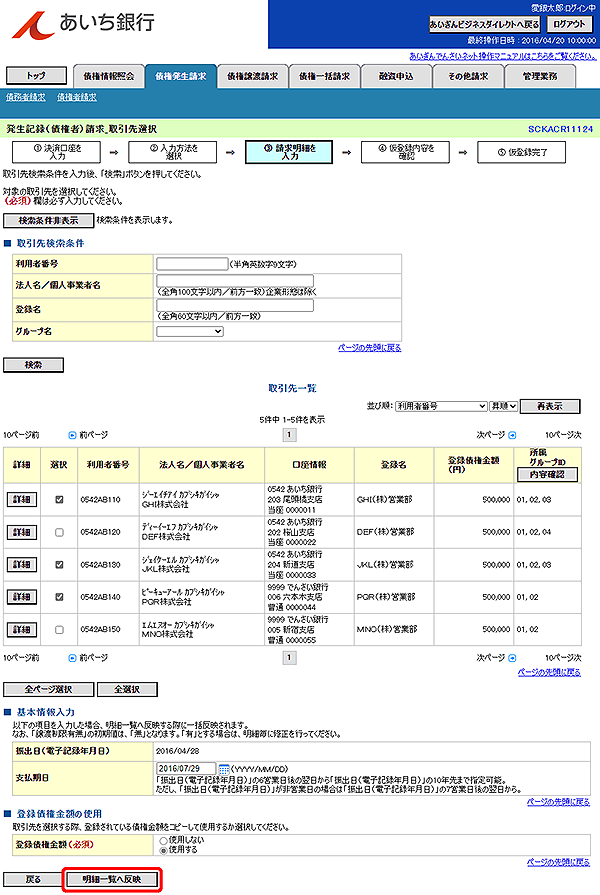600x895 pixels.
Task: Select the 使用する radio button
Action: click(164, 850)
